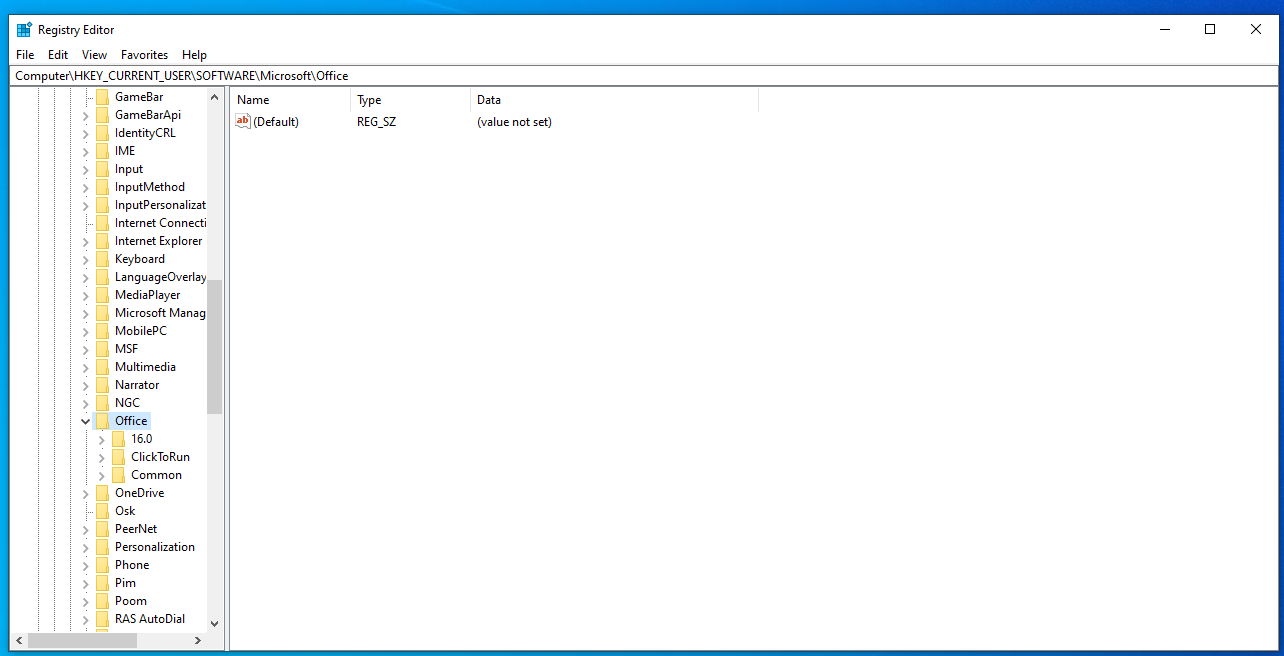Select the LanguageOverlay key label
The image size is (1284, 656).
point(160,277)
